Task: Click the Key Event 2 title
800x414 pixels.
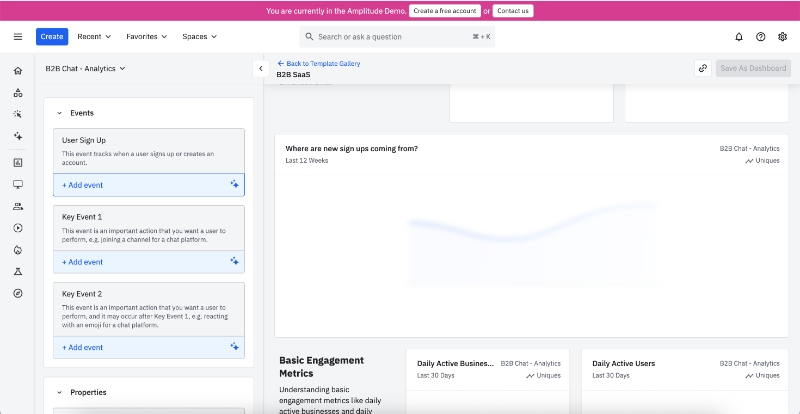Action: click(82, 294)
